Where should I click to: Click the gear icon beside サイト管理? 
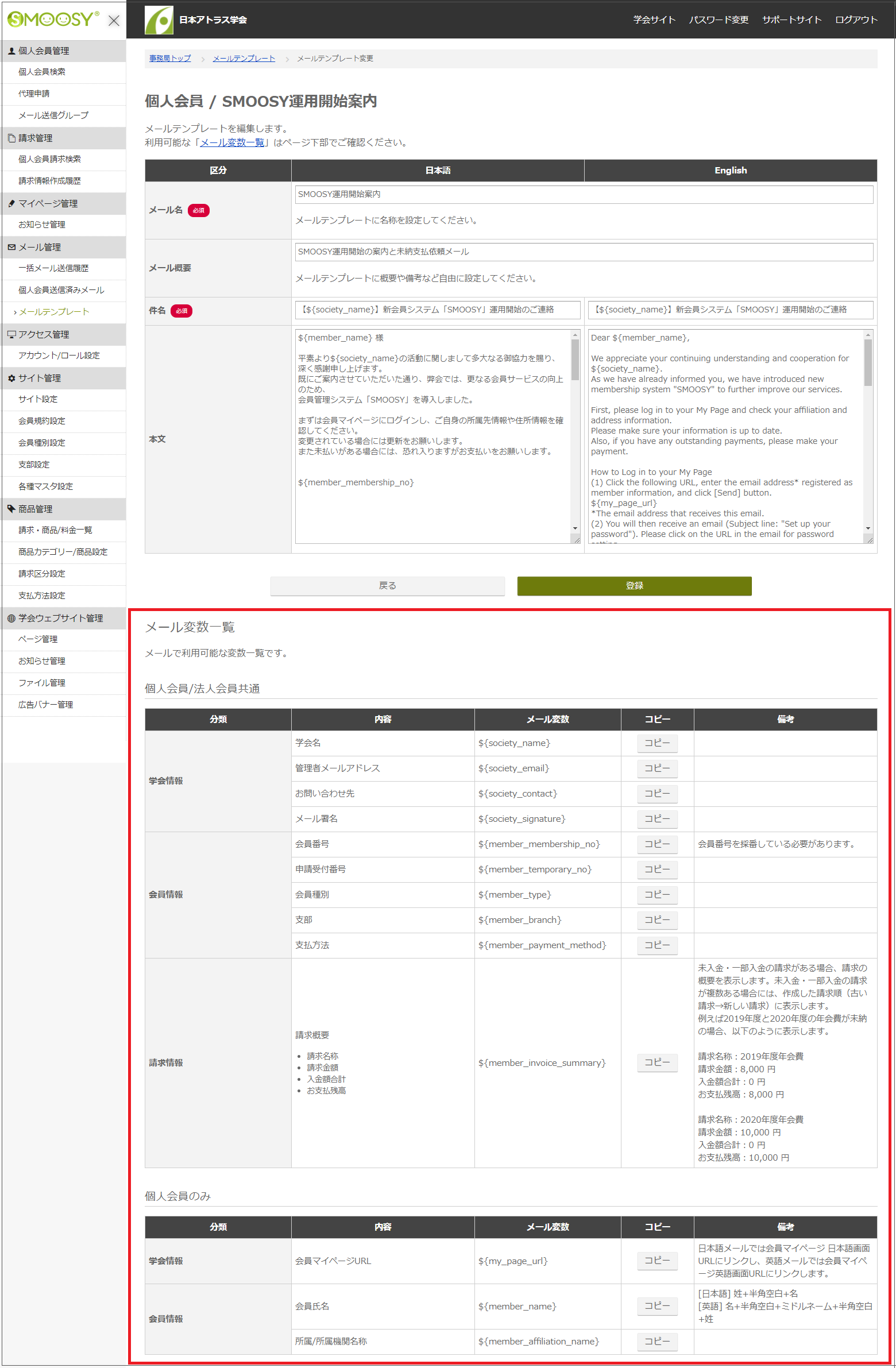click(x=11, y=378)
